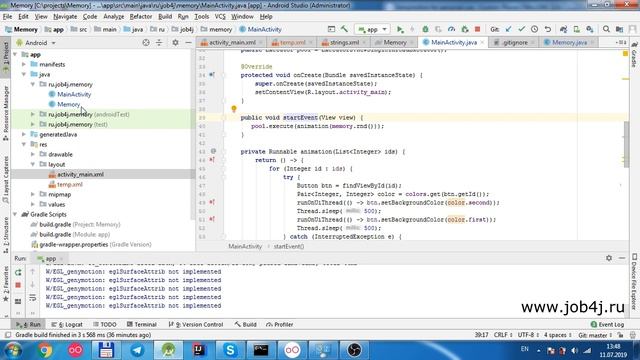Click the Git: master branch widget
This screenshot has height=360, width=640.
[595, 335]
